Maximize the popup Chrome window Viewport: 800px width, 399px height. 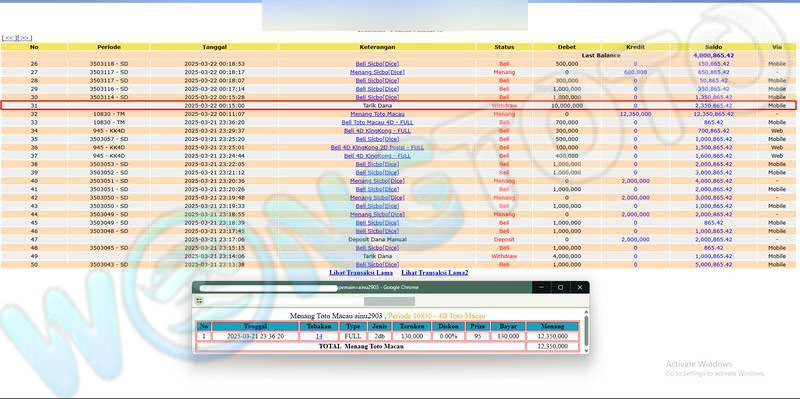[x=560, y=288]
